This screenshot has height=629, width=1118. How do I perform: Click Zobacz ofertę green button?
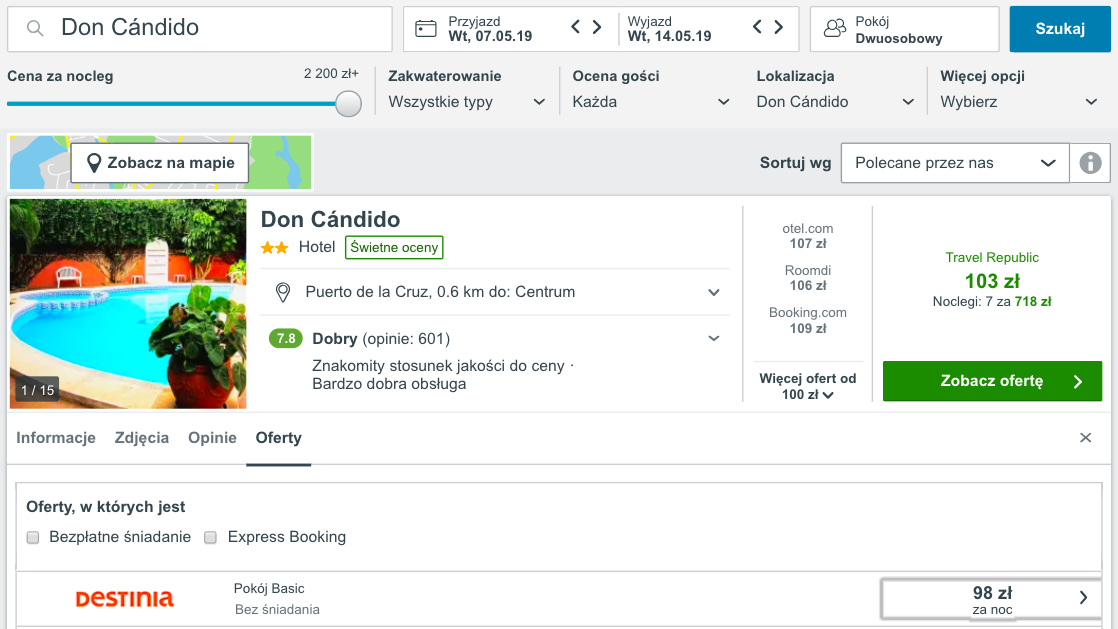click(992, 381)
